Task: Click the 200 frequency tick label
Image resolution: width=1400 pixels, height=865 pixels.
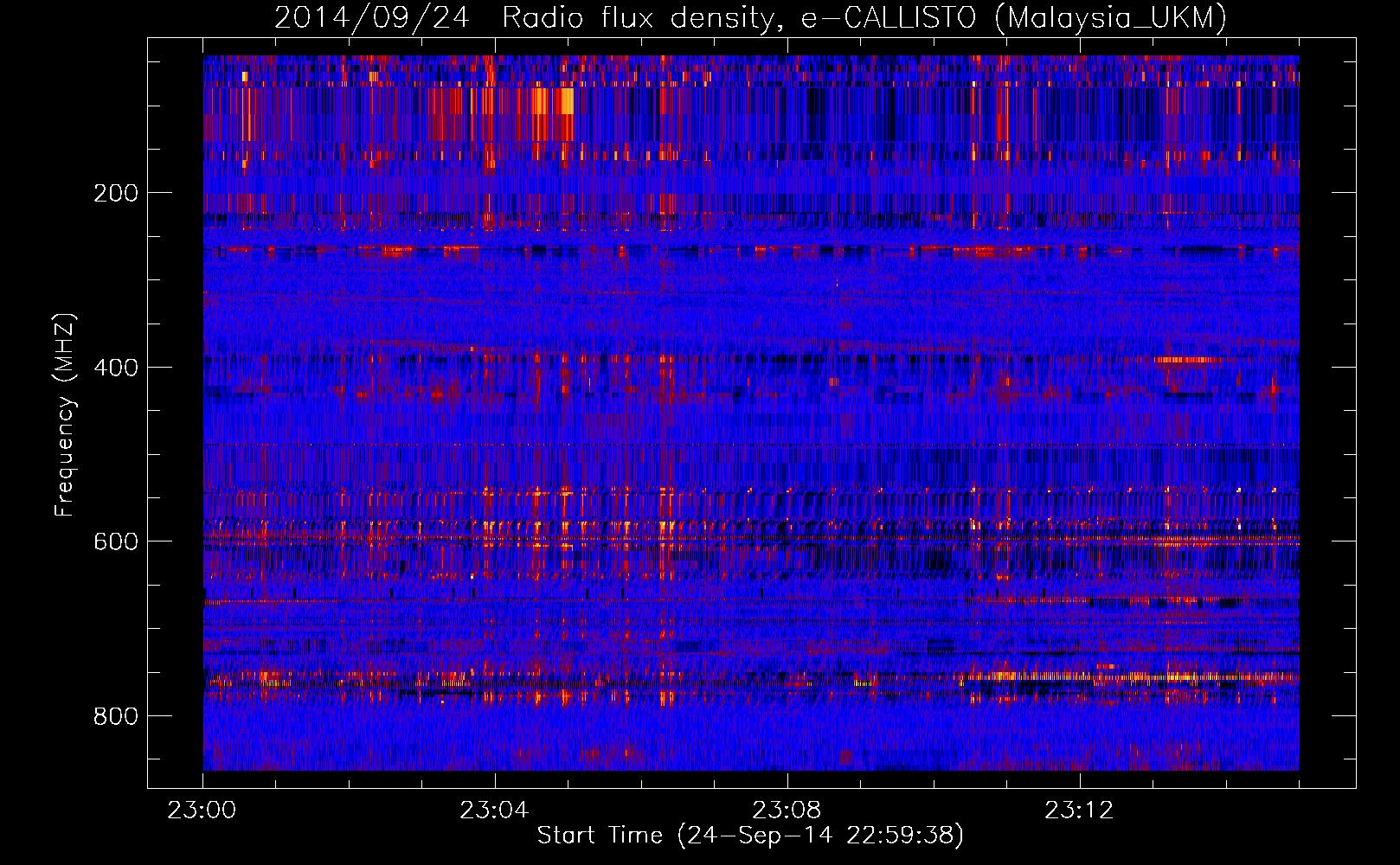Action: pyautogui.click(x=116, y=193)
